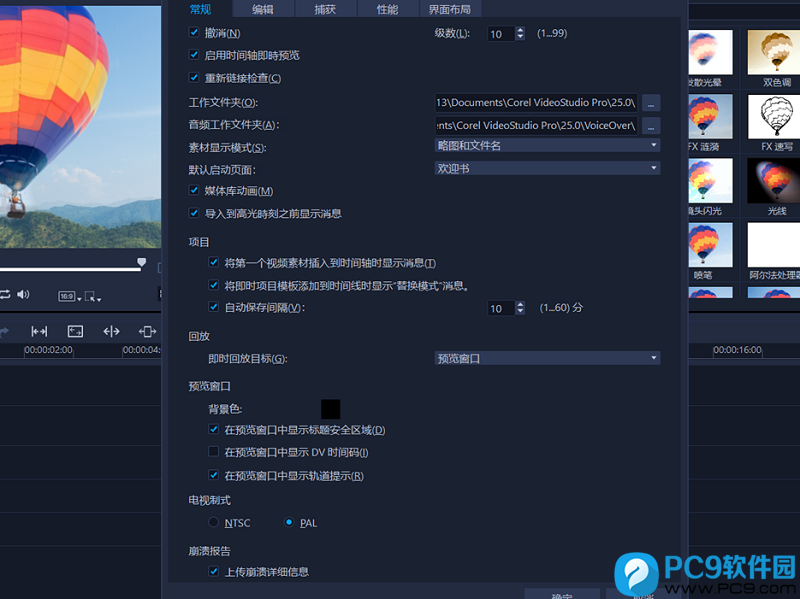Toggle 上传崩溃详细信息 checkbox
The width and height of the screenshot is (800, 599).
214,571
